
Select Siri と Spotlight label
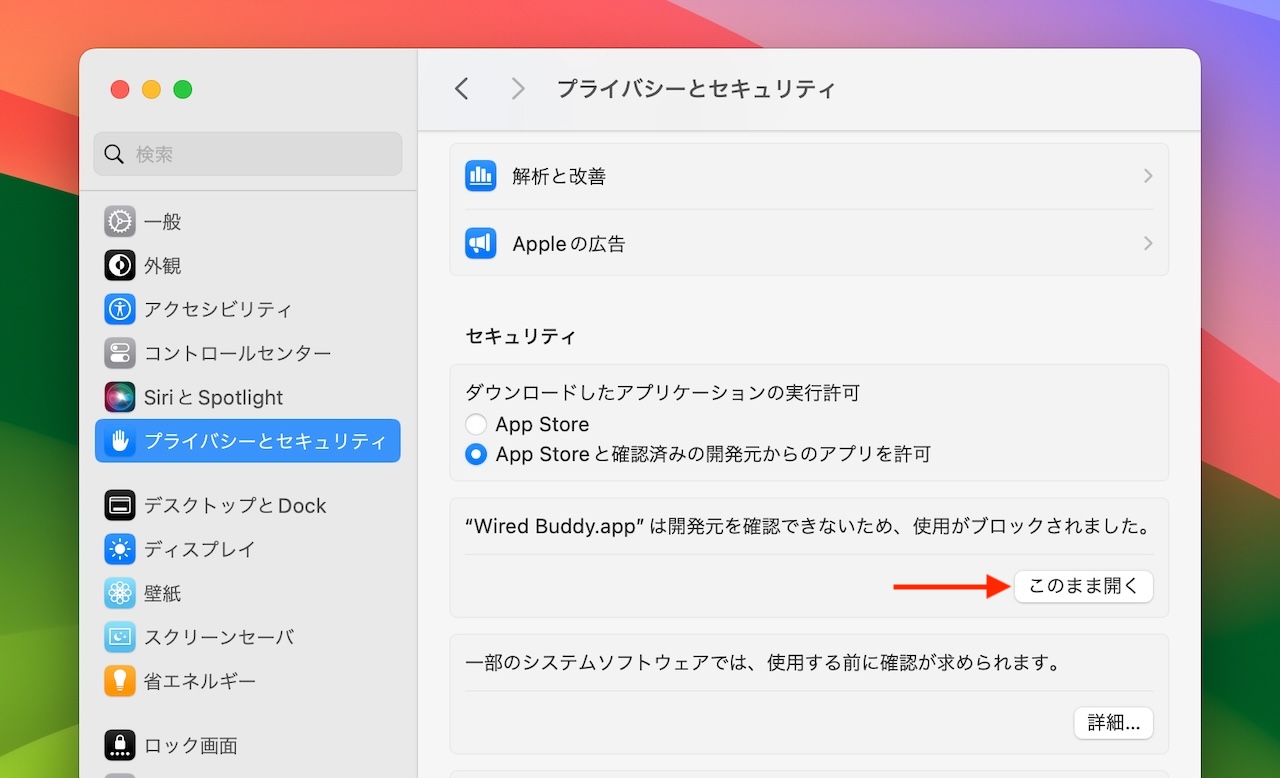[214, 398]
